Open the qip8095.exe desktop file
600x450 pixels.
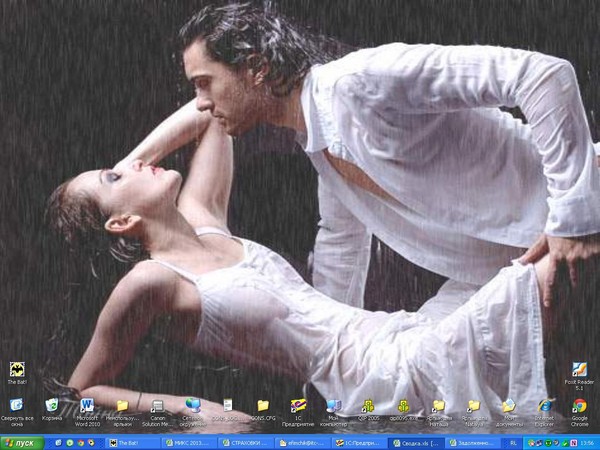[403, 410]
